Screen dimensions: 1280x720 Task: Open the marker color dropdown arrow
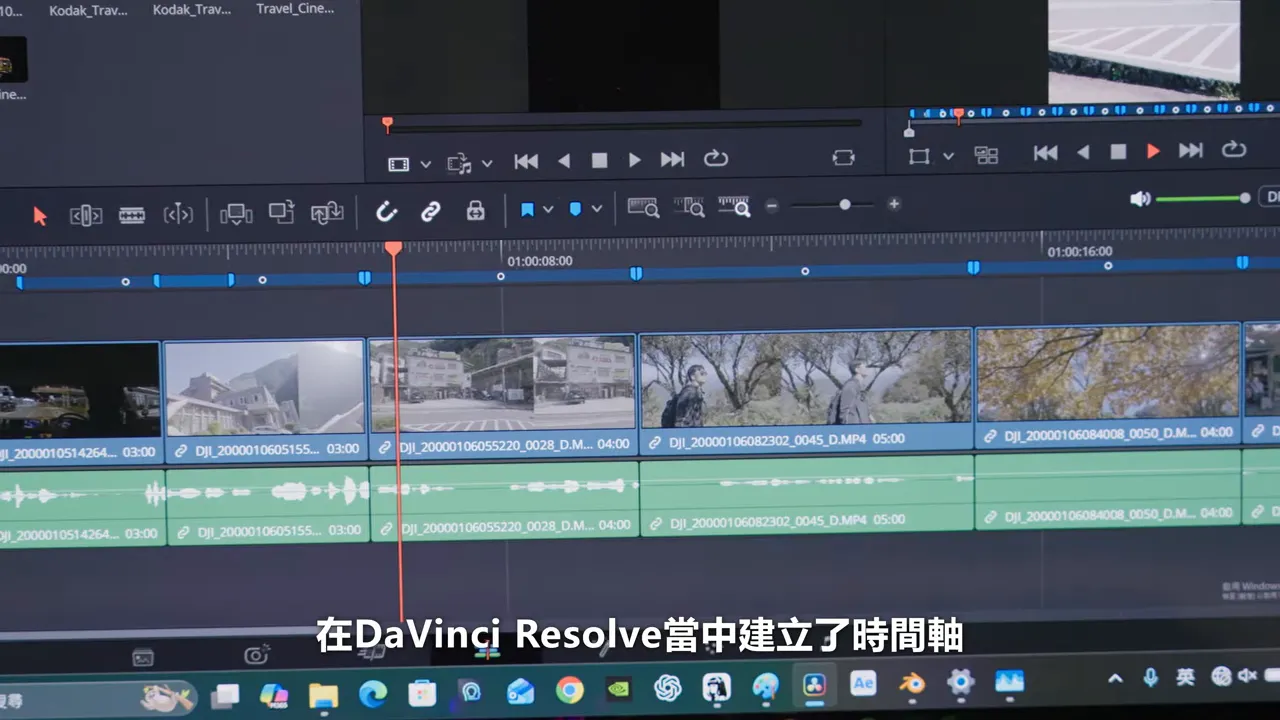point(597,209)
